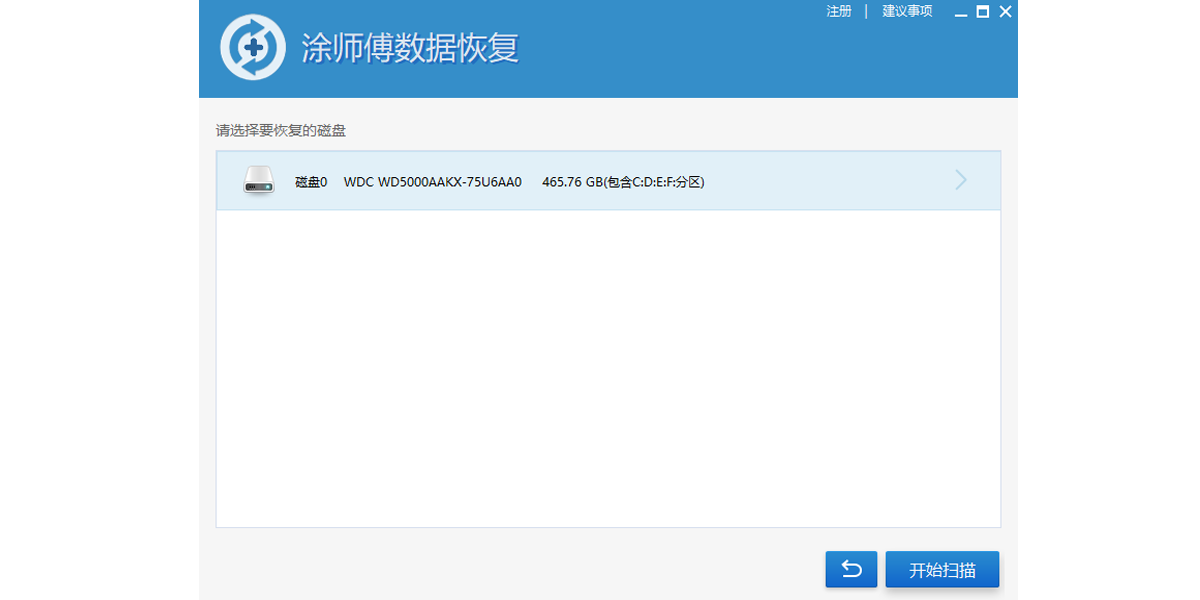The image size is (1200, 600).
Task: Click the minimize window icon
Action: point(961,12)
